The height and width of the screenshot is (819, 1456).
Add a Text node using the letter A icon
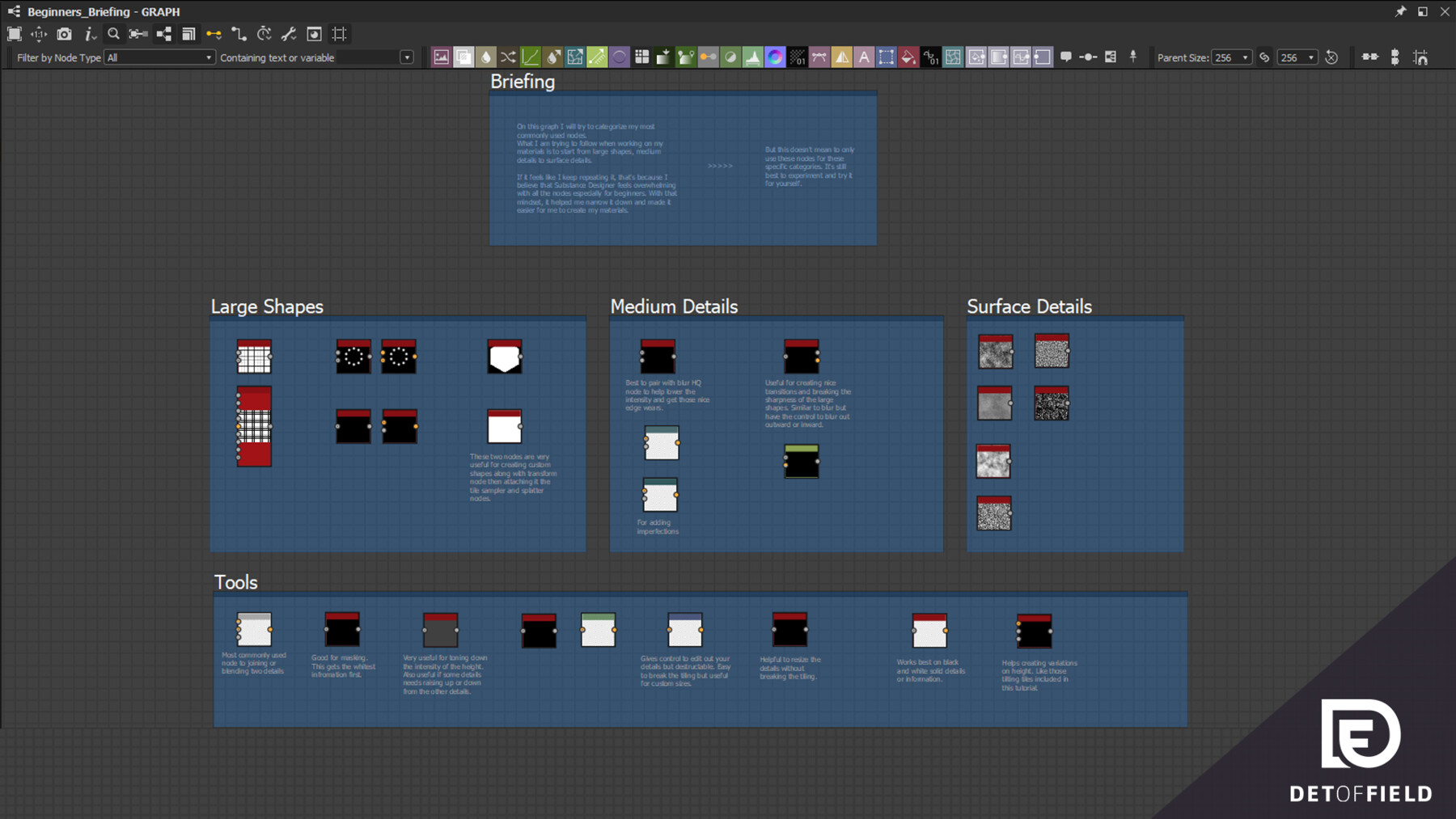[x=864, y=57]
